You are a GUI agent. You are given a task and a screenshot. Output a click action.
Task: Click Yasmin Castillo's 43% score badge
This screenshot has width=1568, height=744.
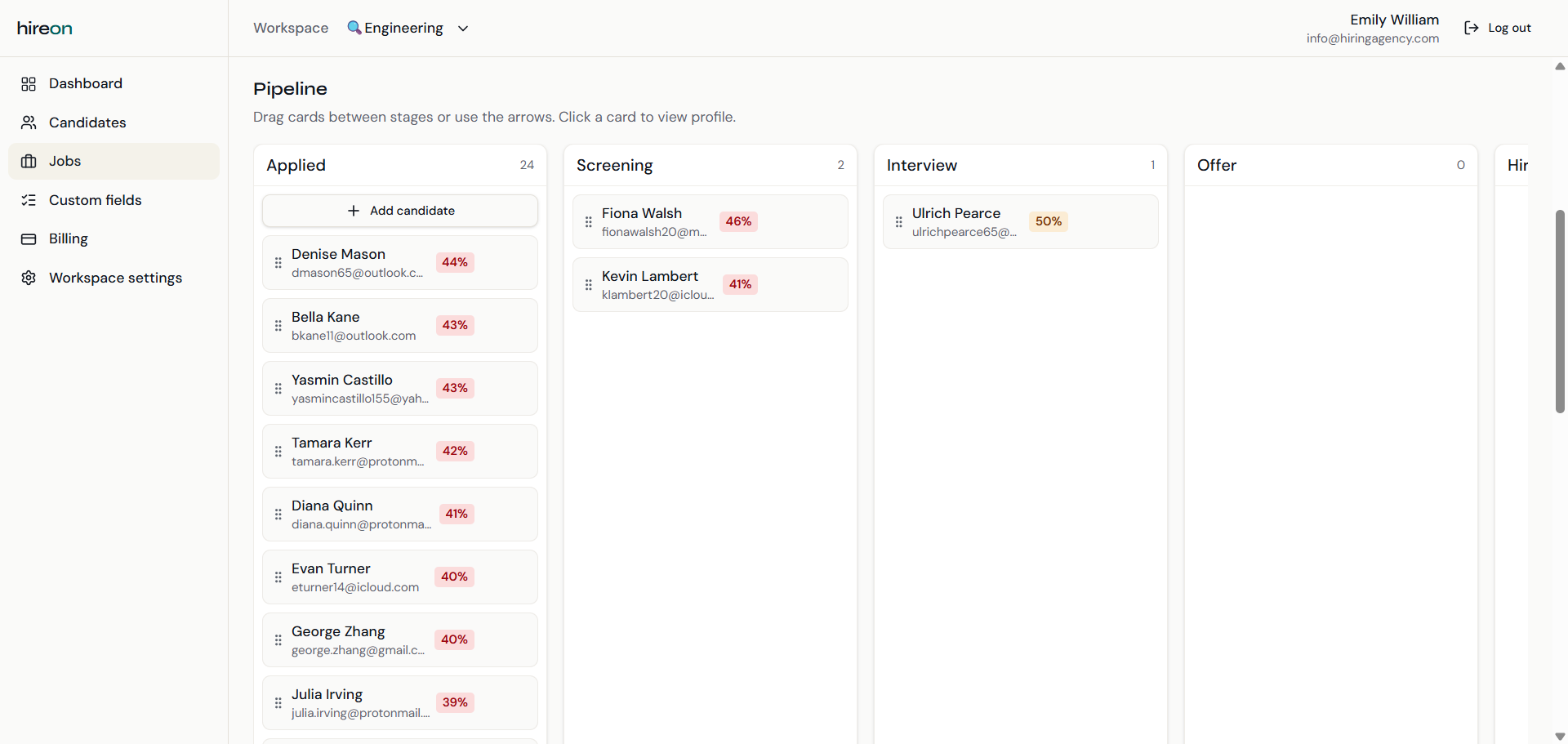coord(455,388)
